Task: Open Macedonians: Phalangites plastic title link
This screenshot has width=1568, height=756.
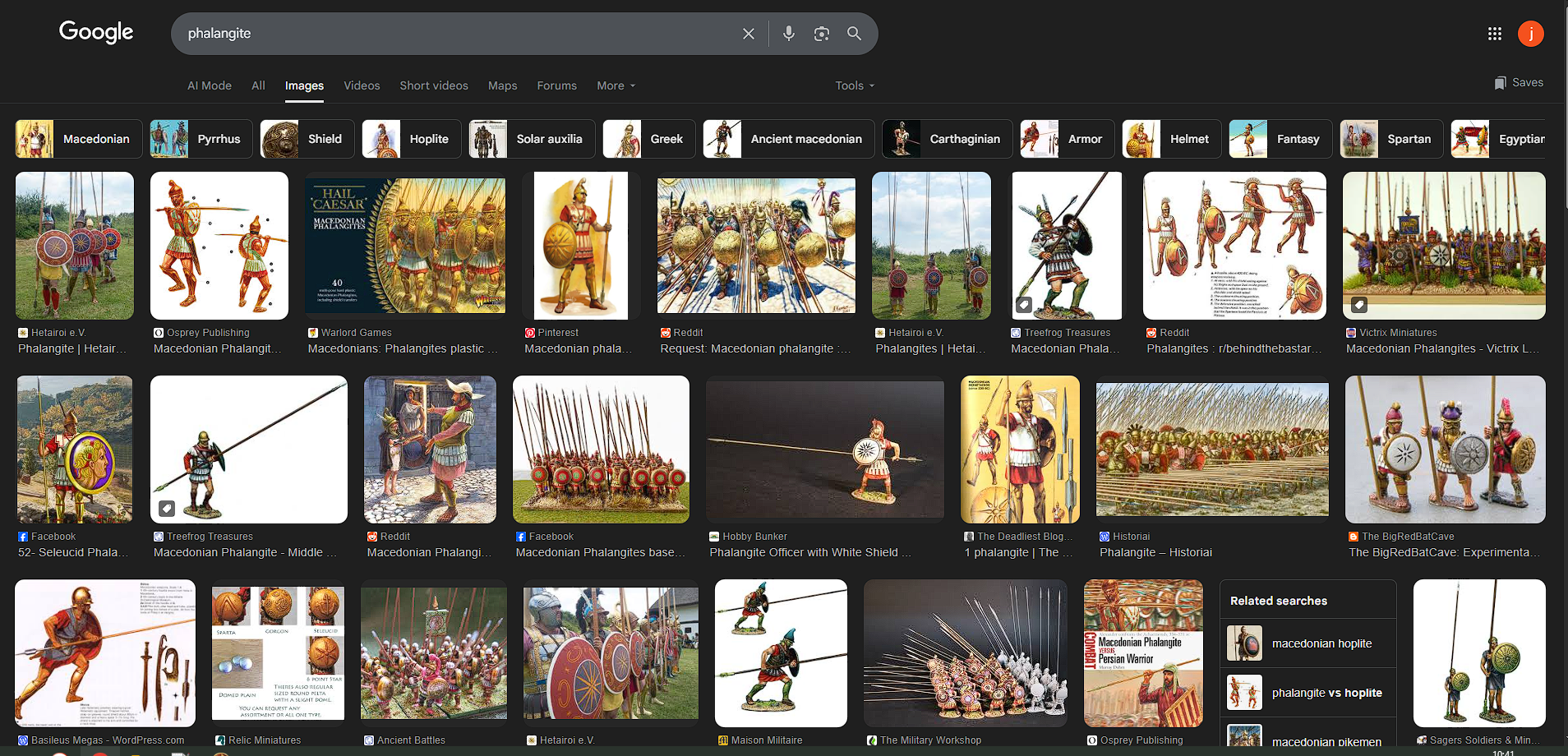Action: click(404, 348)
